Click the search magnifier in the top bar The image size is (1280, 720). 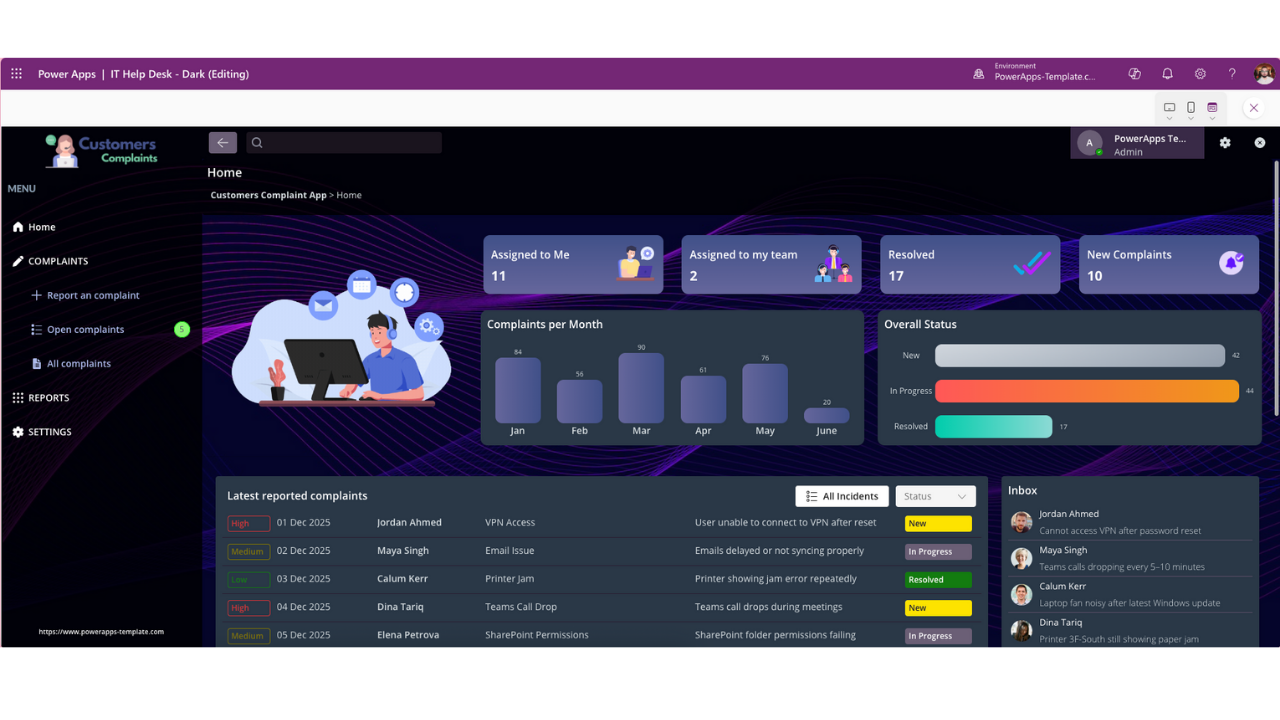coord(256,142)
